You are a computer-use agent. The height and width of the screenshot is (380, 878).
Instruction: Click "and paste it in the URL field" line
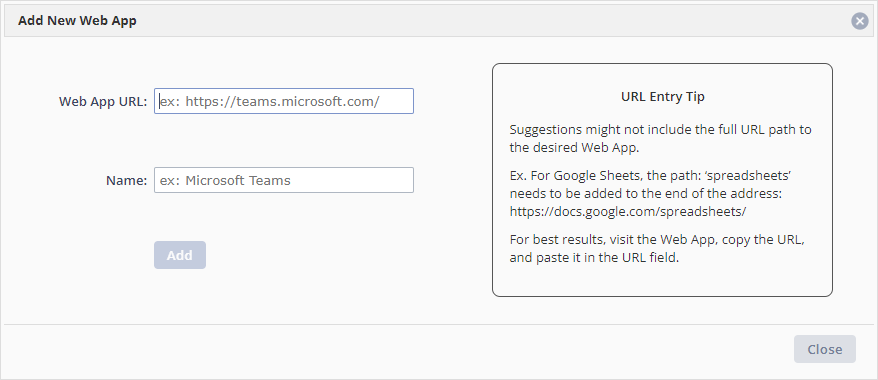(594, 258)
